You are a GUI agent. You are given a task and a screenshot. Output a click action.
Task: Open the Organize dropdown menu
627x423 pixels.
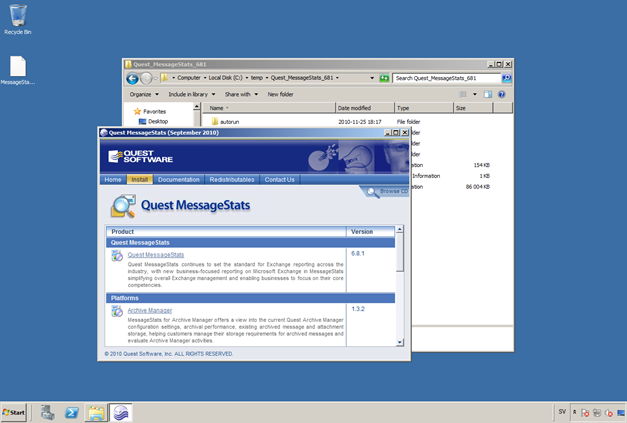pyautogui.click(x=144, y=94)
